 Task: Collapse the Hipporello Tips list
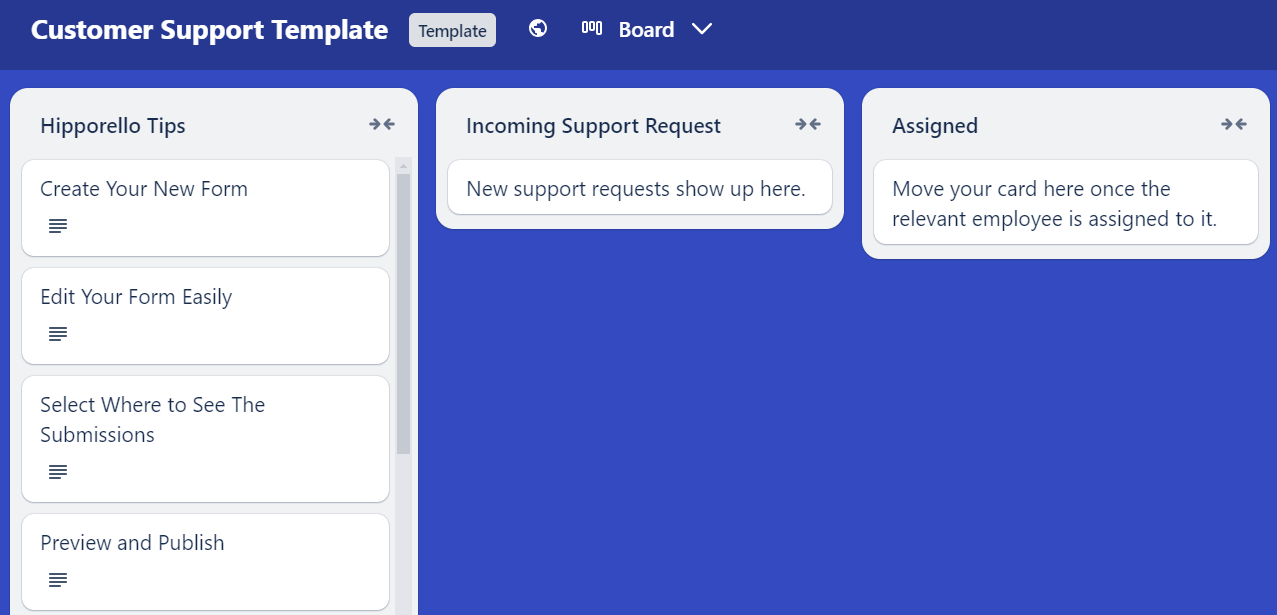tap(382, 125)
